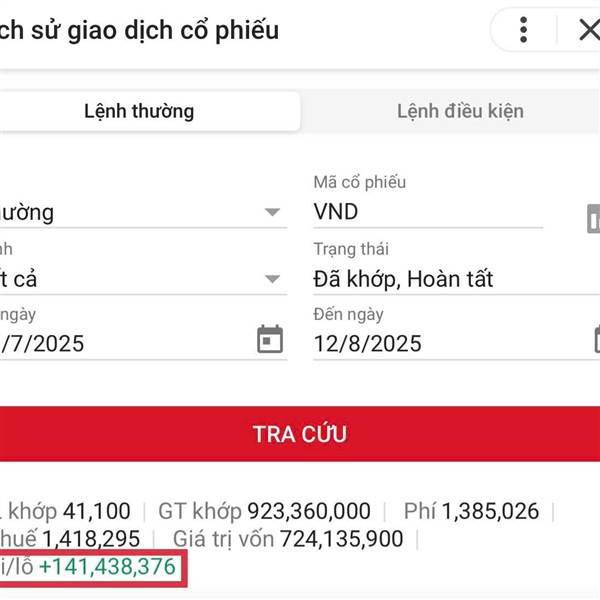Close the stock transaction history screen
This screenshot has width=600, height=600.
(589, 30)
